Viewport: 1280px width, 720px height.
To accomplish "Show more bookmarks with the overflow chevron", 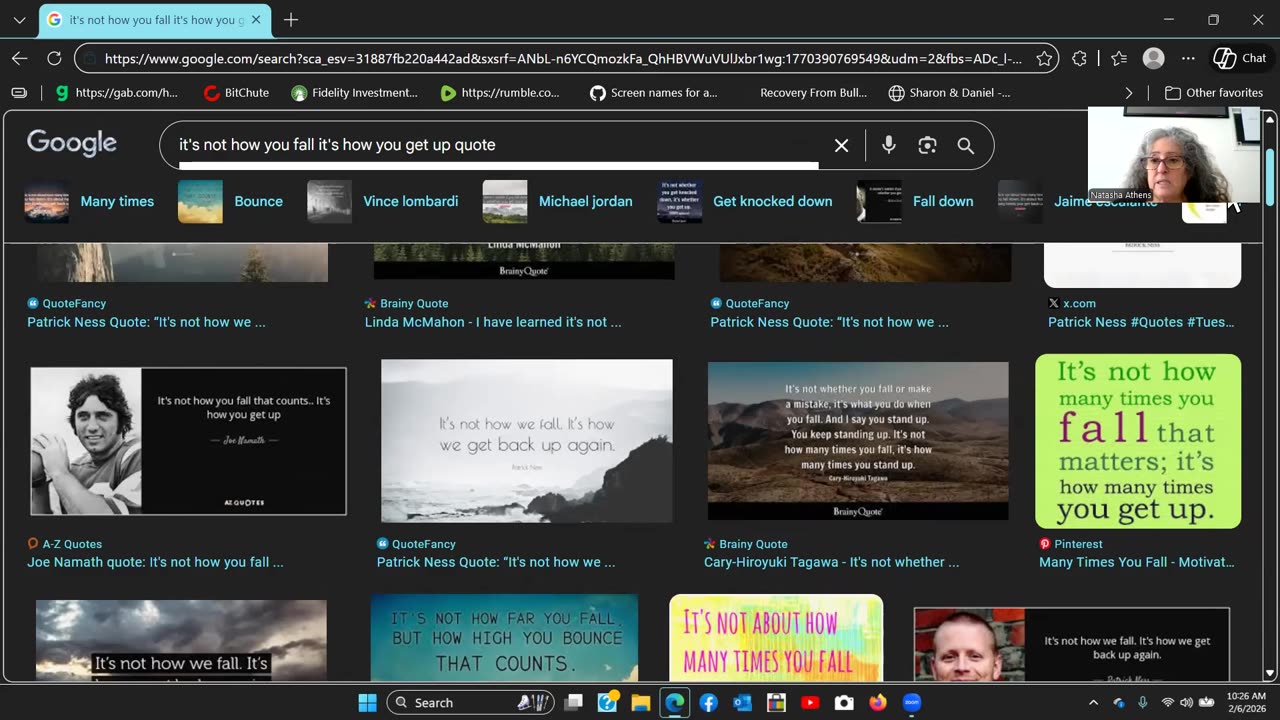I will (x=1129, y=93).
